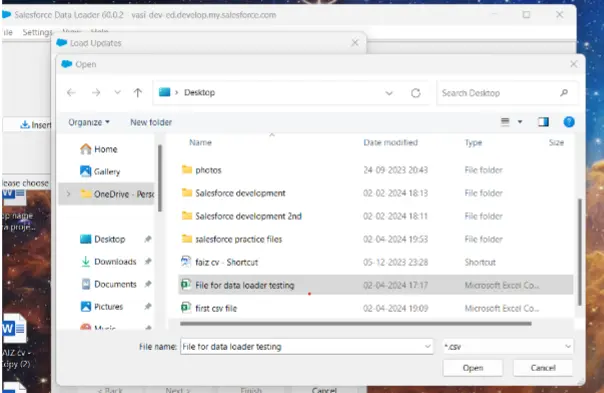Open Desktop quick access location
The width and height of the screenshot is (604, 393).
pos(102,239)
